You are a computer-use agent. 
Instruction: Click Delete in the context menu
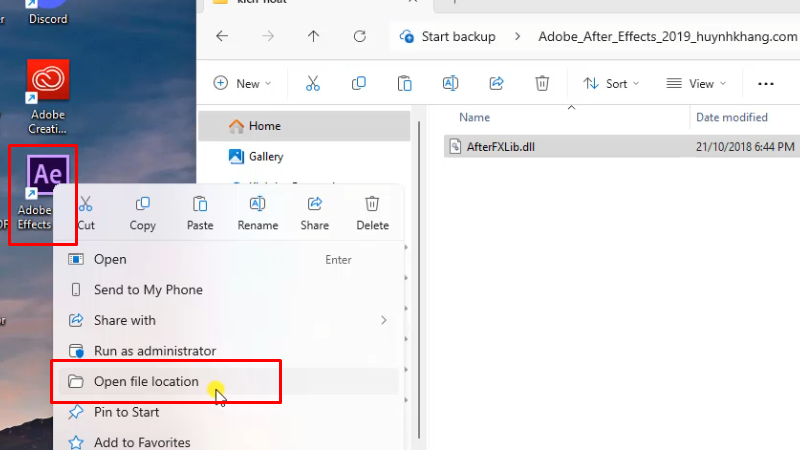click(x=372, y=213)
